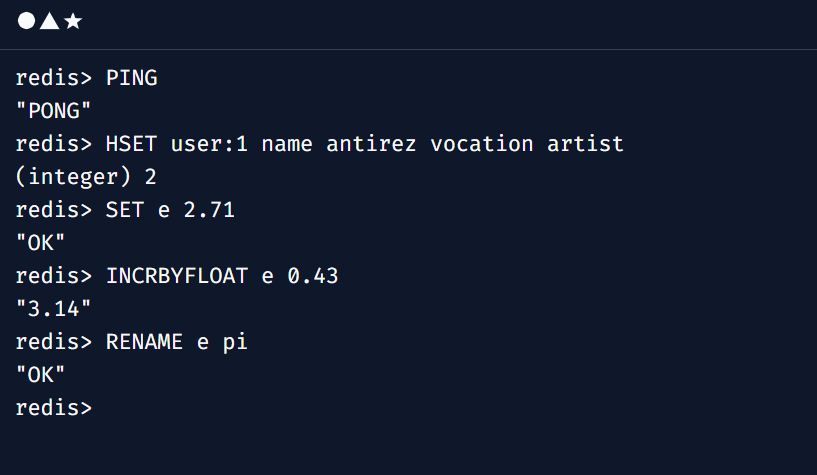817x475 pixels.
Task: Click the pi key name in the RENAME line
Action: point(235,343)
